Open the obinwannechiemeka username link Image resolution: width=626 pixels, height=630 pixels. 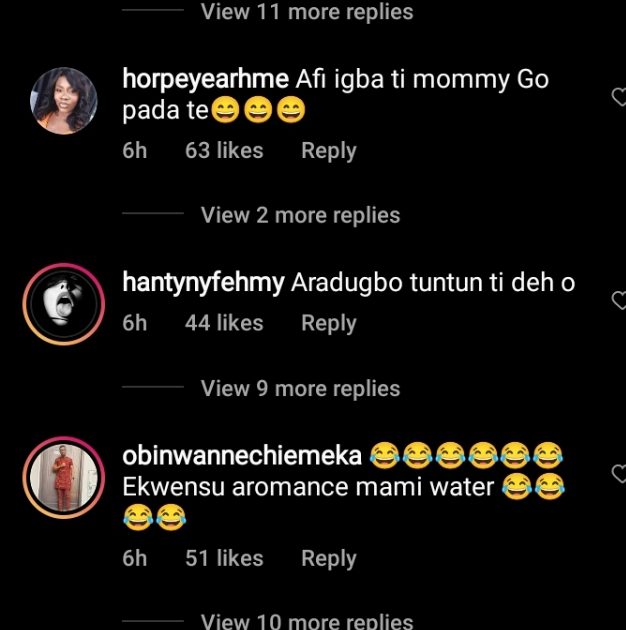click(x=241, y=456)
